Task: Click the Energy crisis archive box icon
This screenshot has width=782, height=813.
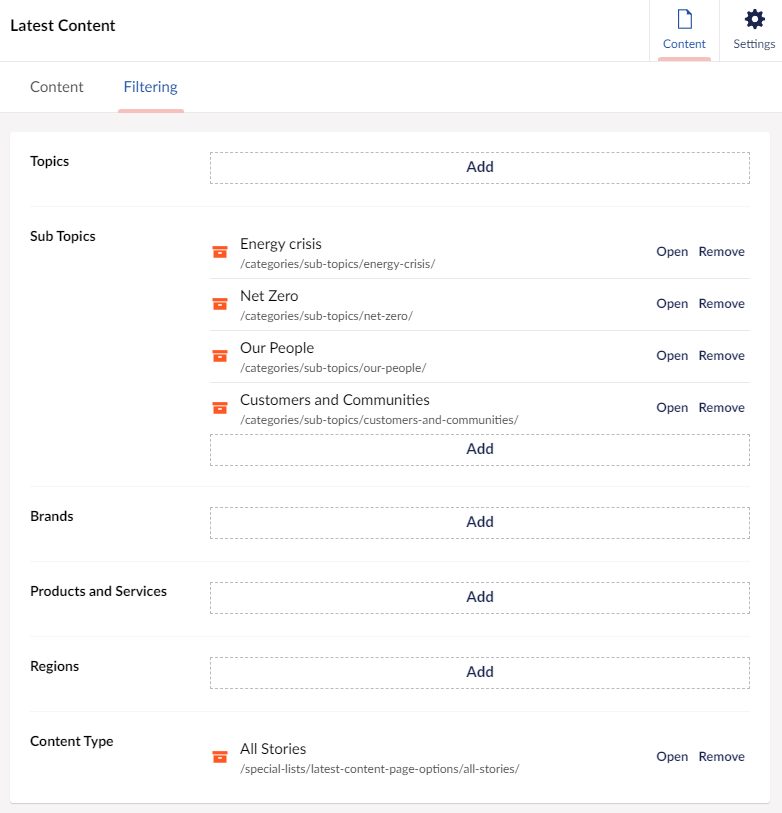Action: [x=220, y=252]
